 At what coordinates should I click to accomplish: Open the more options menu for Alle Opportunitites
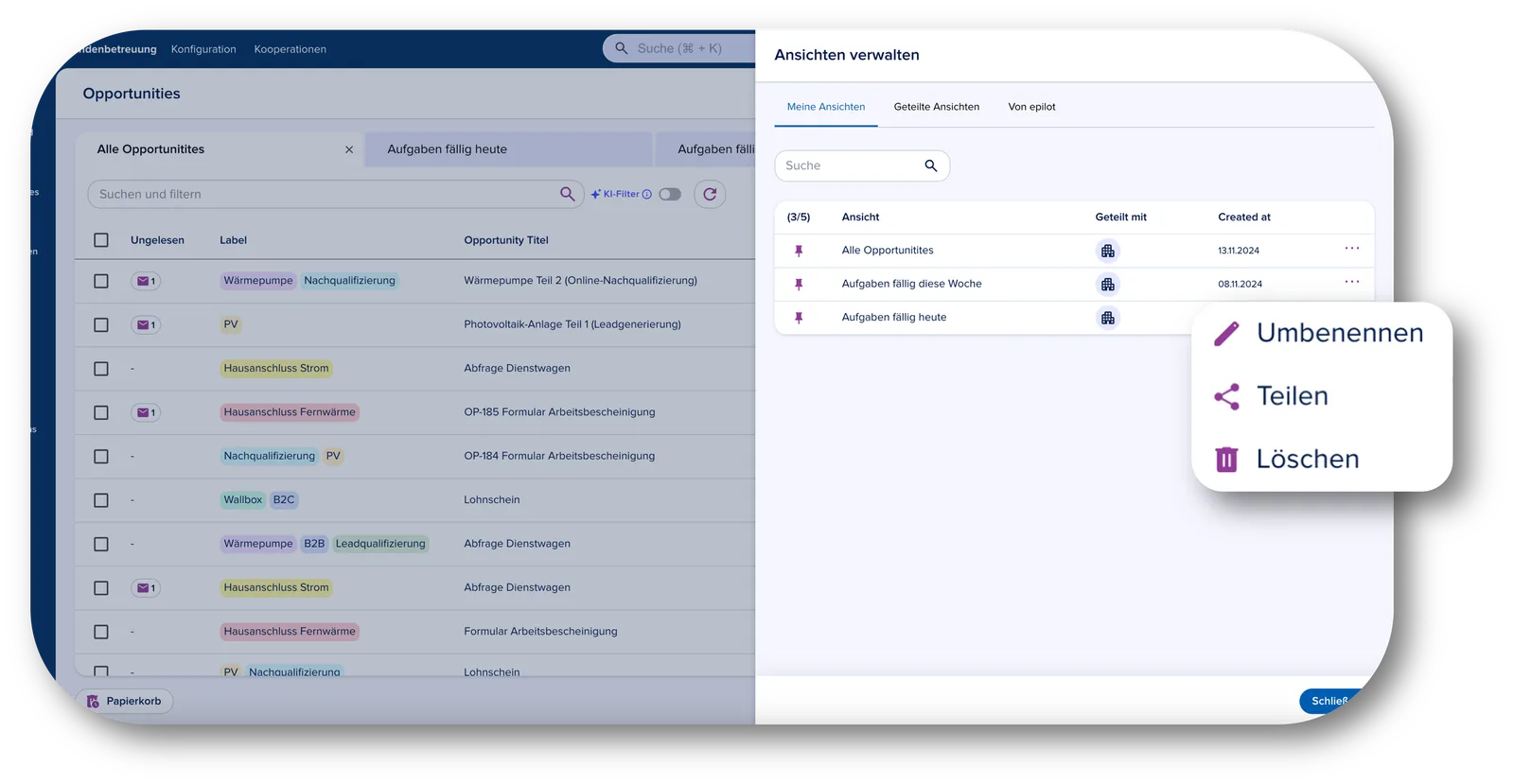1352,249
